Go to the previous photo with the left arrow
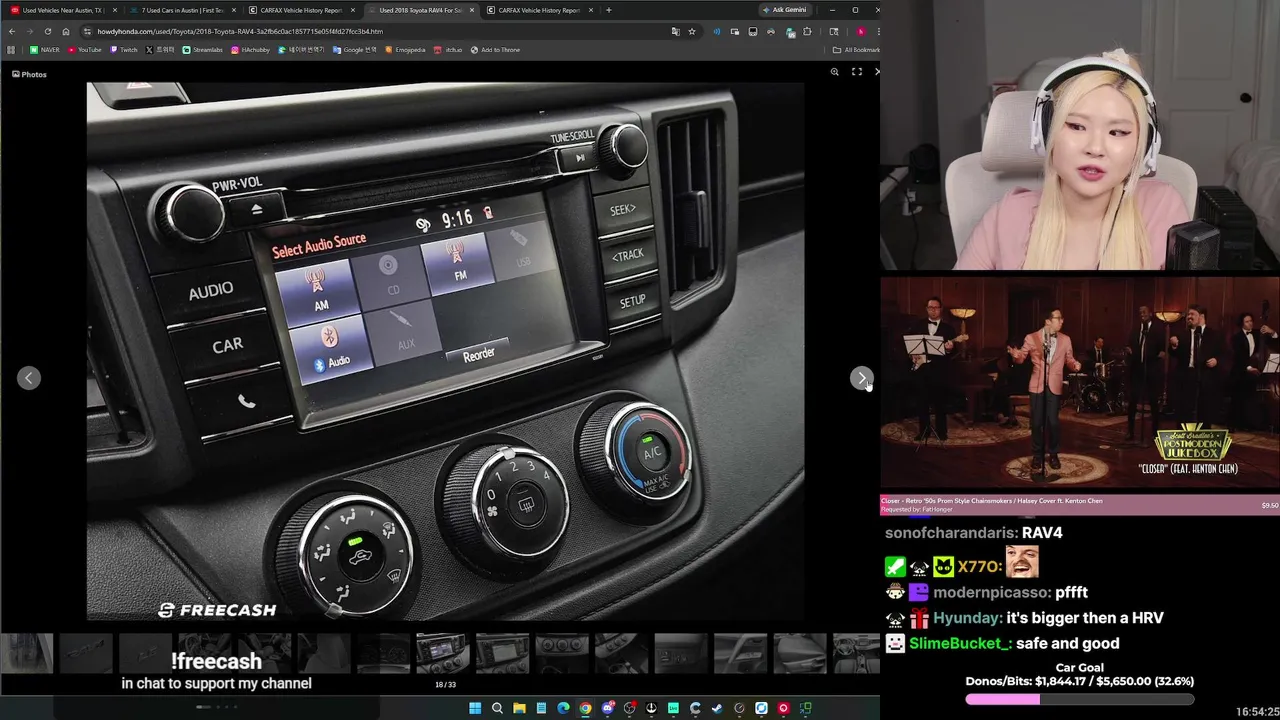Viewport: 1280px width, 720px height. tap(29, 378)
